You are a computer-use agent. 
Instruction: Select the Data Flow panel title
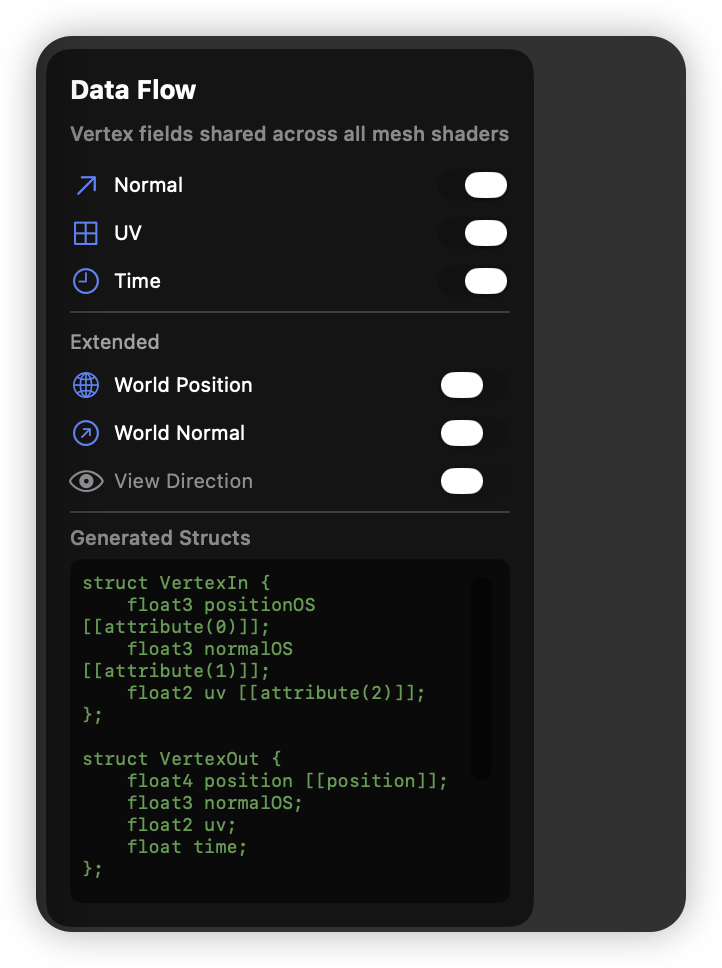click(x=134, y=90)
